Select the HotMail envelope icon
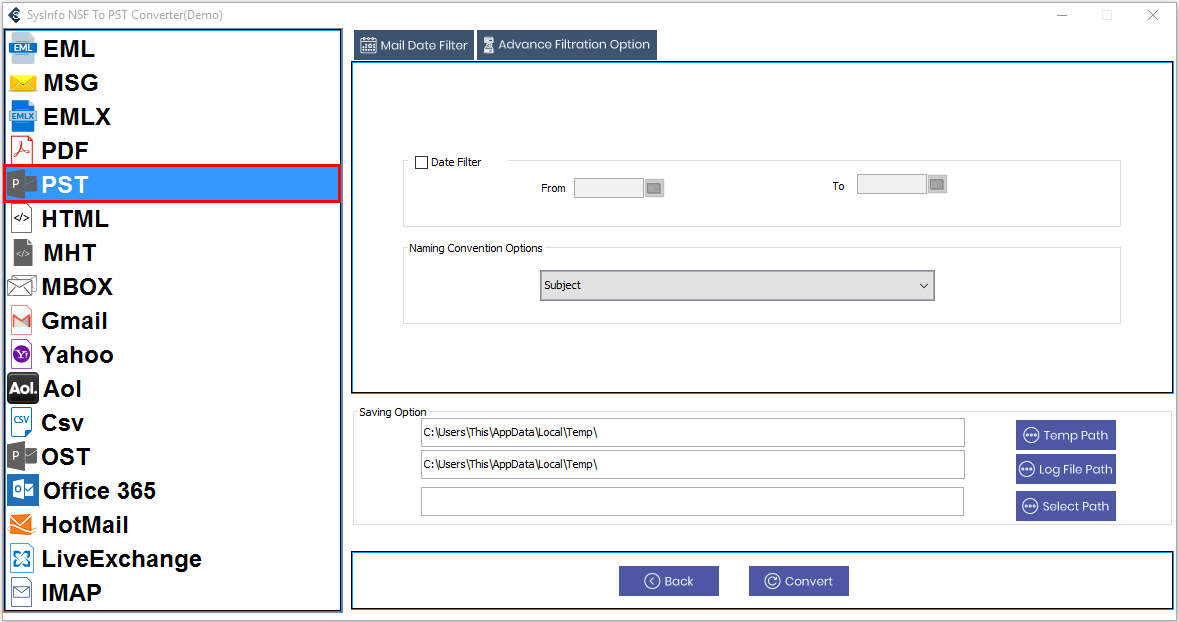Image resolution: width=1179 pixels, height=622 pixels. pyautogui.click(x=22, y=525)
